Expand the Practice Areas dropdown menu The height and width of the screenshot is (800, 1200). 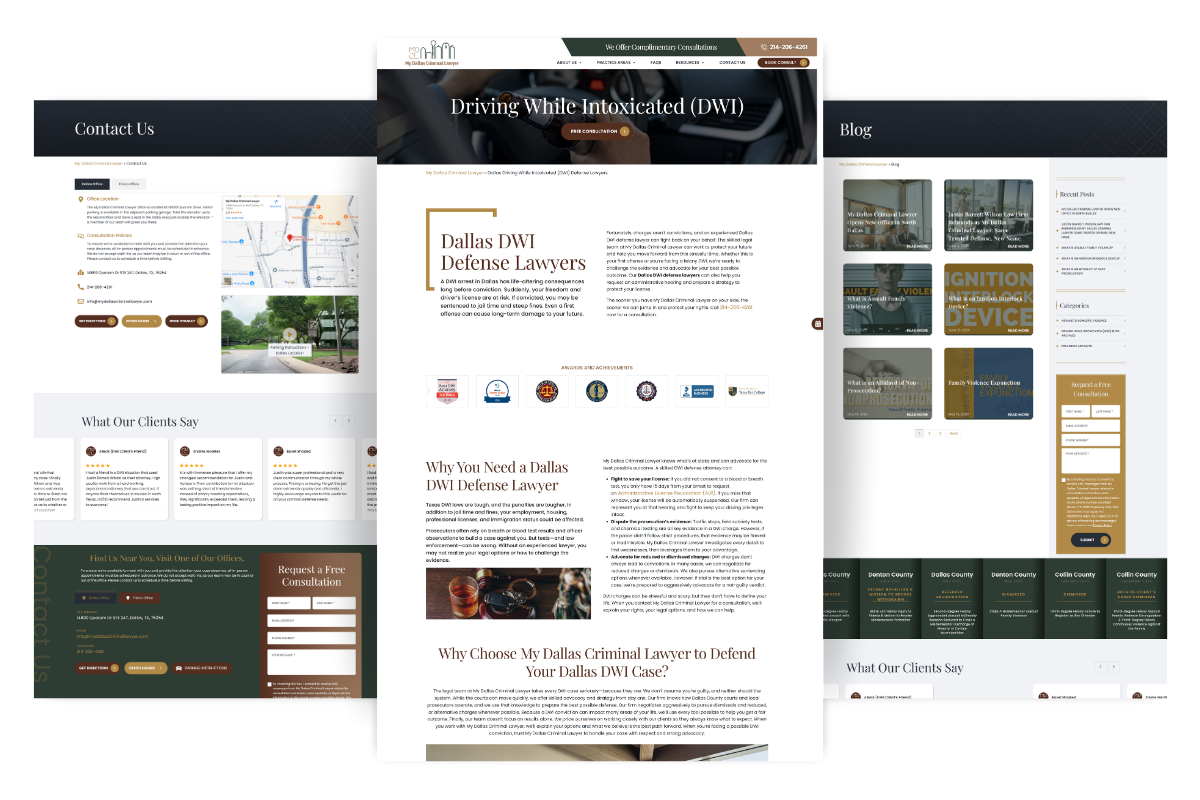pos(616,62)
